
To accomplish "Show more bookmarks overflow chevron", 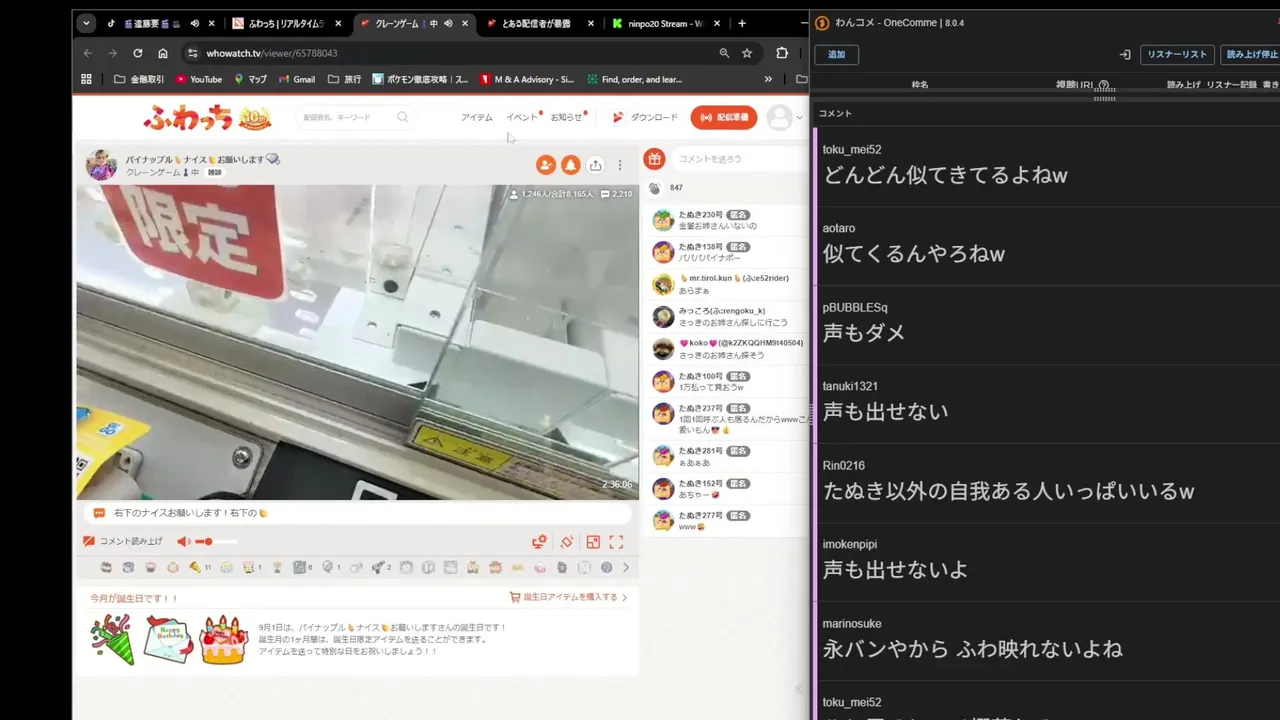I will pyautogui.click(x=768, y=79).
